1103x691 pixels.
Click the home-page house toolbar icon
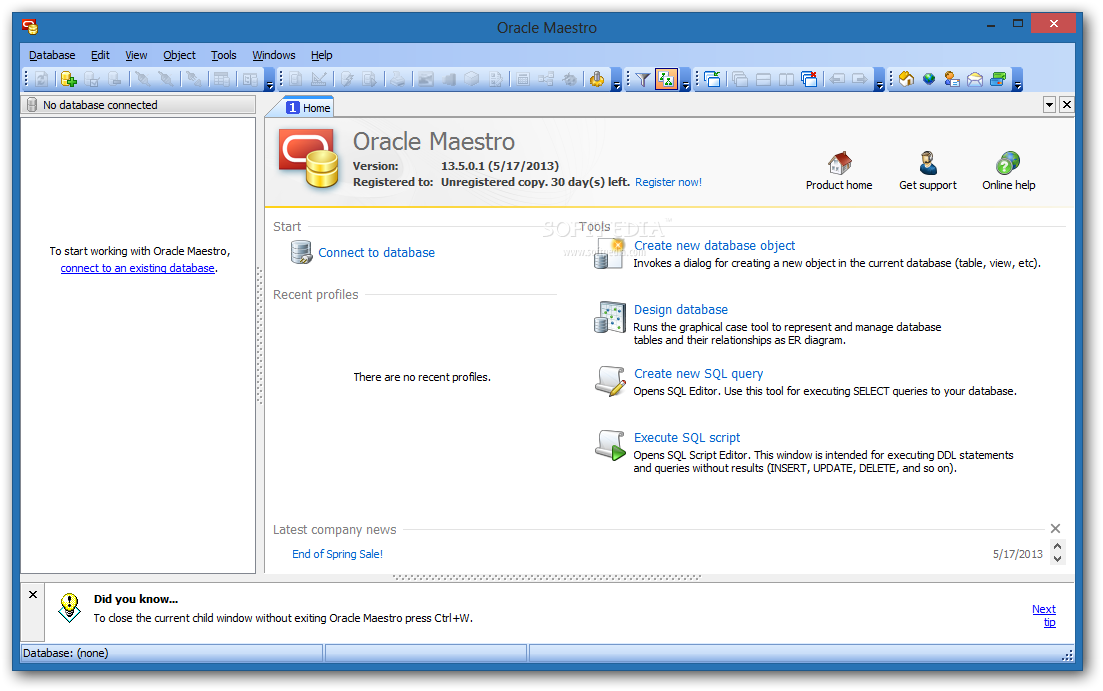click(907, 80)
